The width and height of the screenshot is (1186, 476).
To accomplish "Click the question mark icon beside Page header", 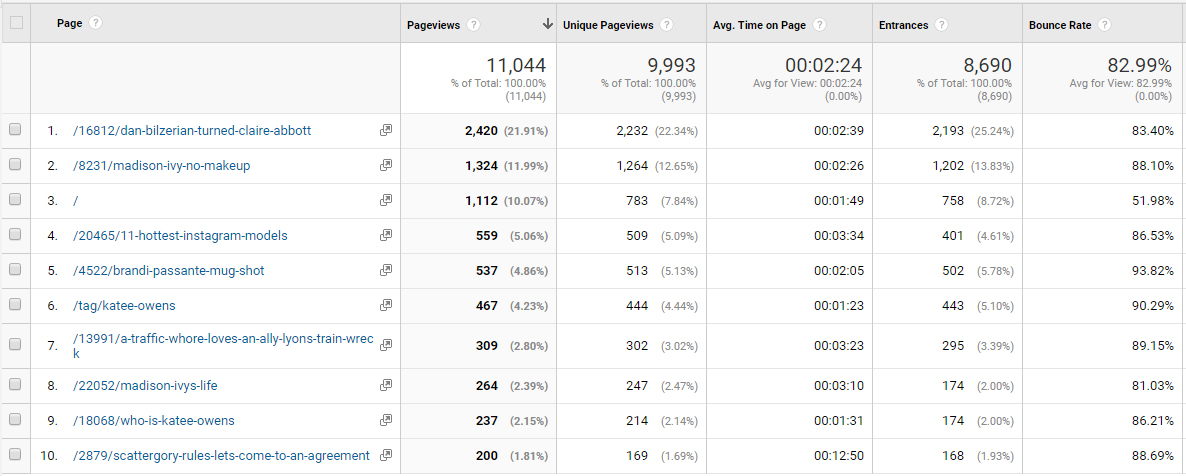I will pyautogui.click(x=96, y=23).
